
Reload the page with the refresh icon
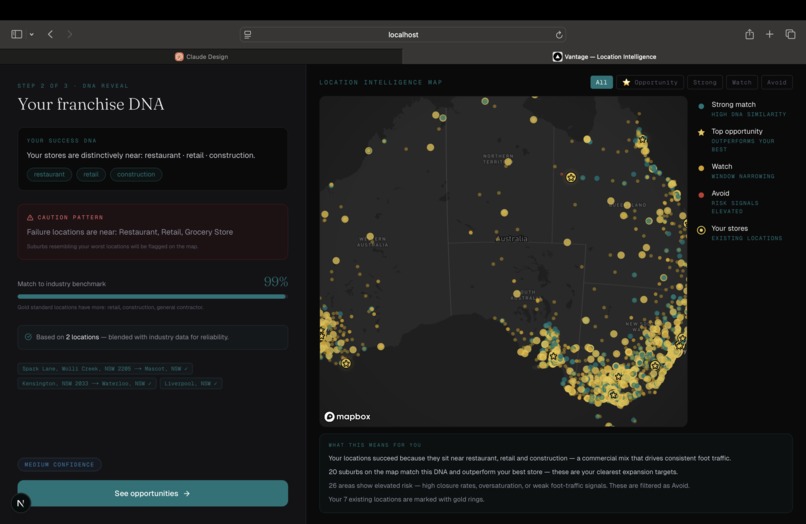pyautogui.click(x=559, y=34)
